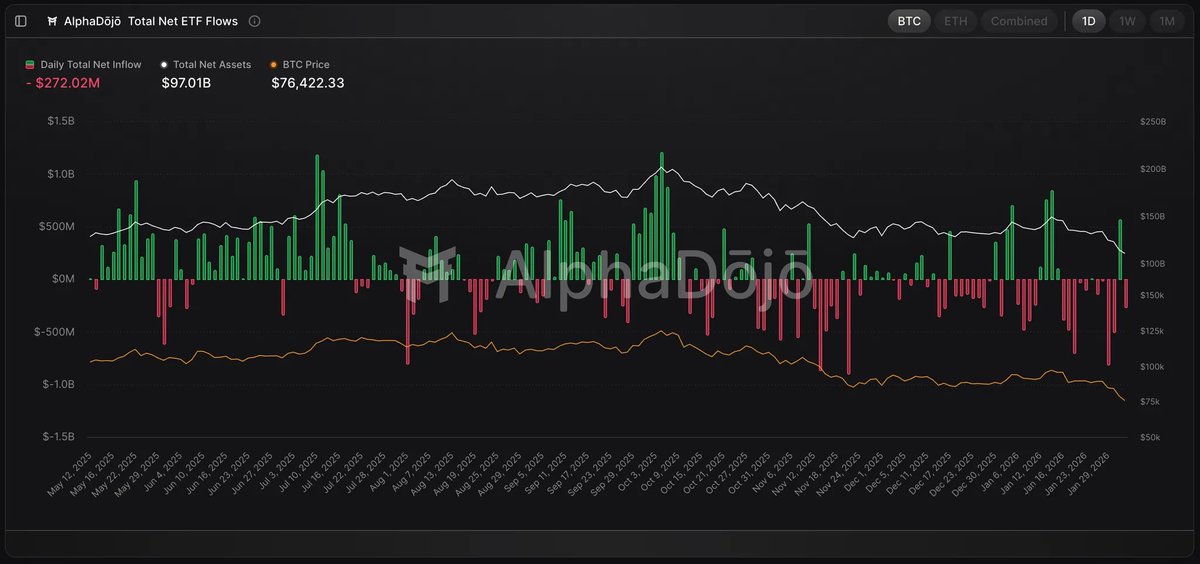Click the $-1.5B left axis label
The height and width of the screenshot is (564, 1200).
pyautogui.click(x=60, y=437)
